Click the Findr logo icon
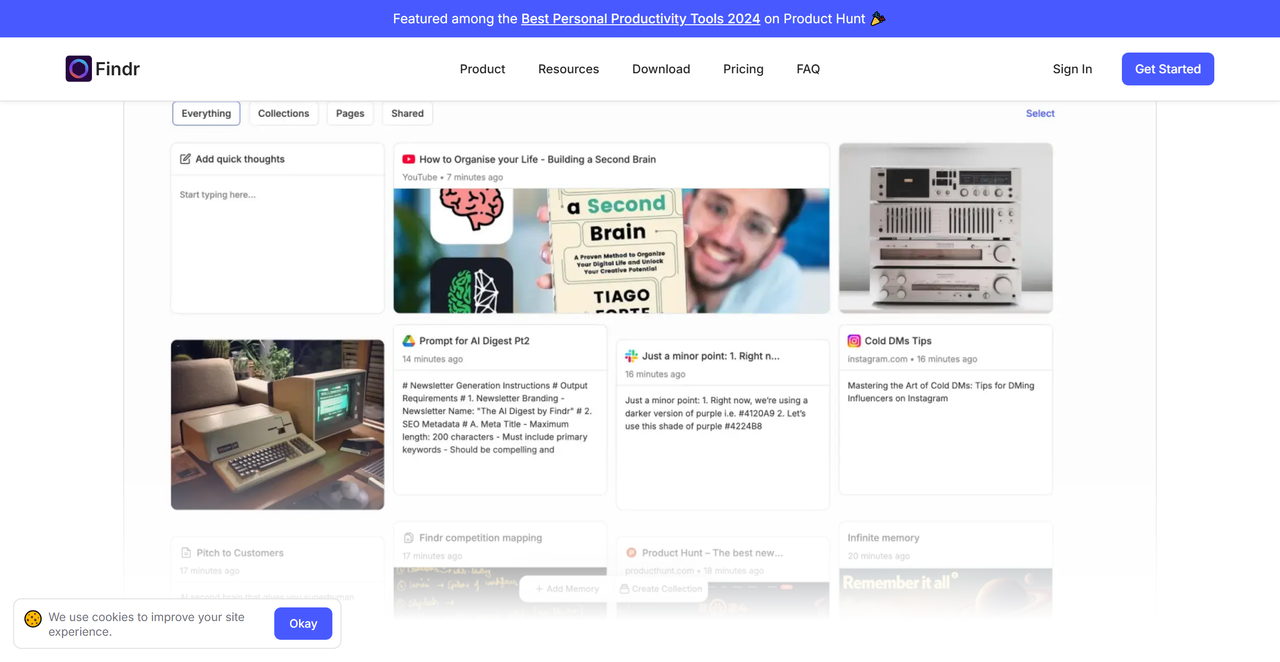 point(79,69)
